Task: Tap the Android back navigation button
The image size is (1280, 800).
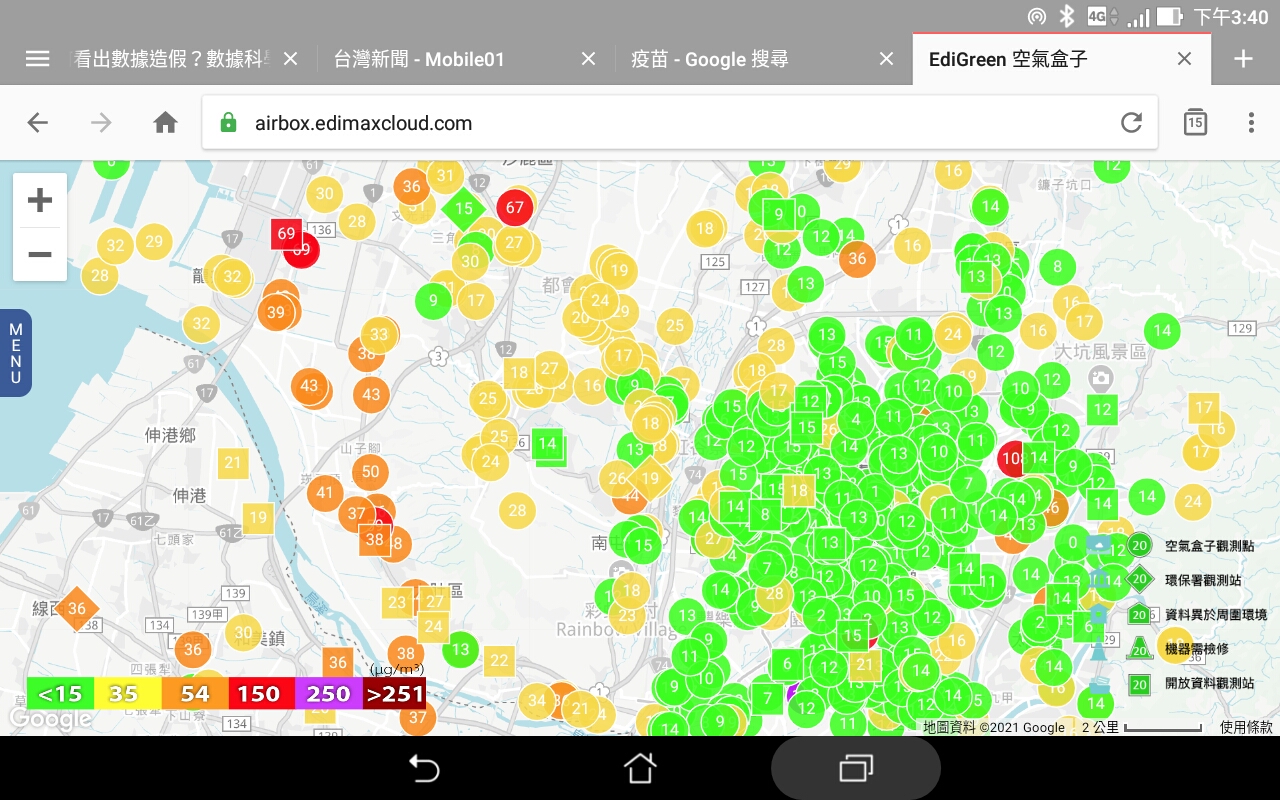Action: pyautogui.click(x=425, y=768)
